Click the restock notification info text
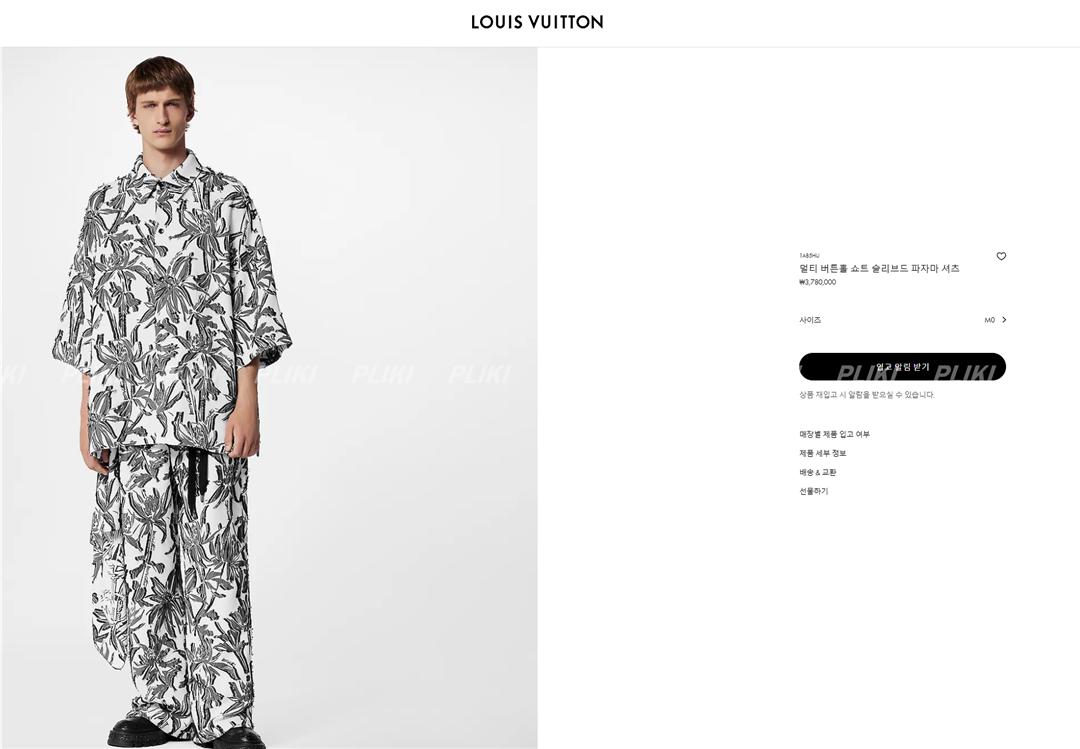Viewport: 1080px width, 749px height. point(866,395)
